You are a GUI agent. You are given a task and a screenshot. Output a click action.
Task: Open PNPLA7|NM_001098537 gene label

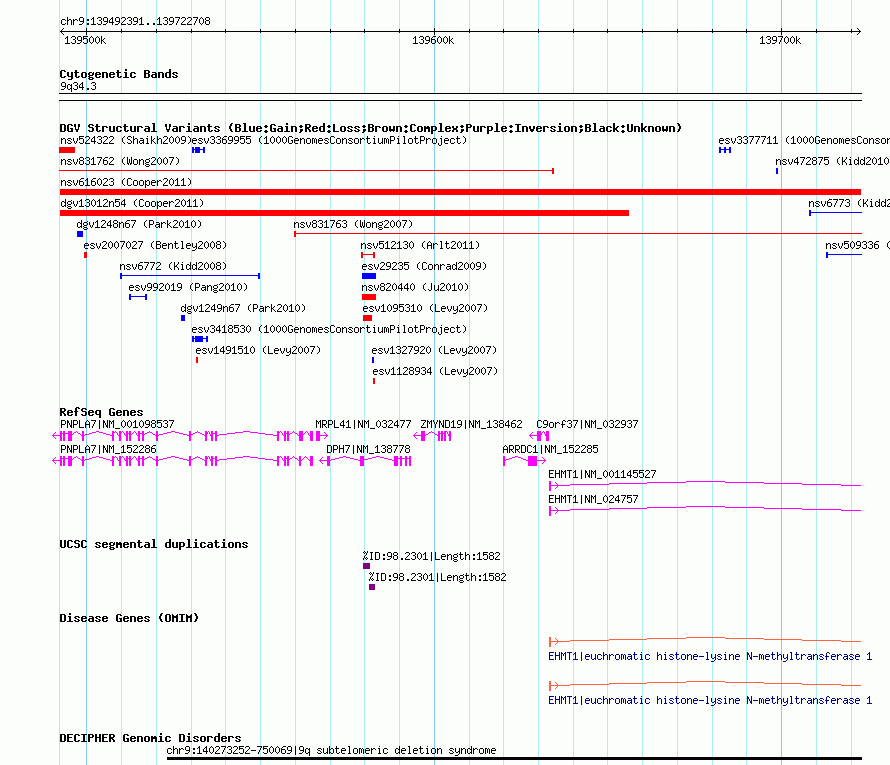117,424
